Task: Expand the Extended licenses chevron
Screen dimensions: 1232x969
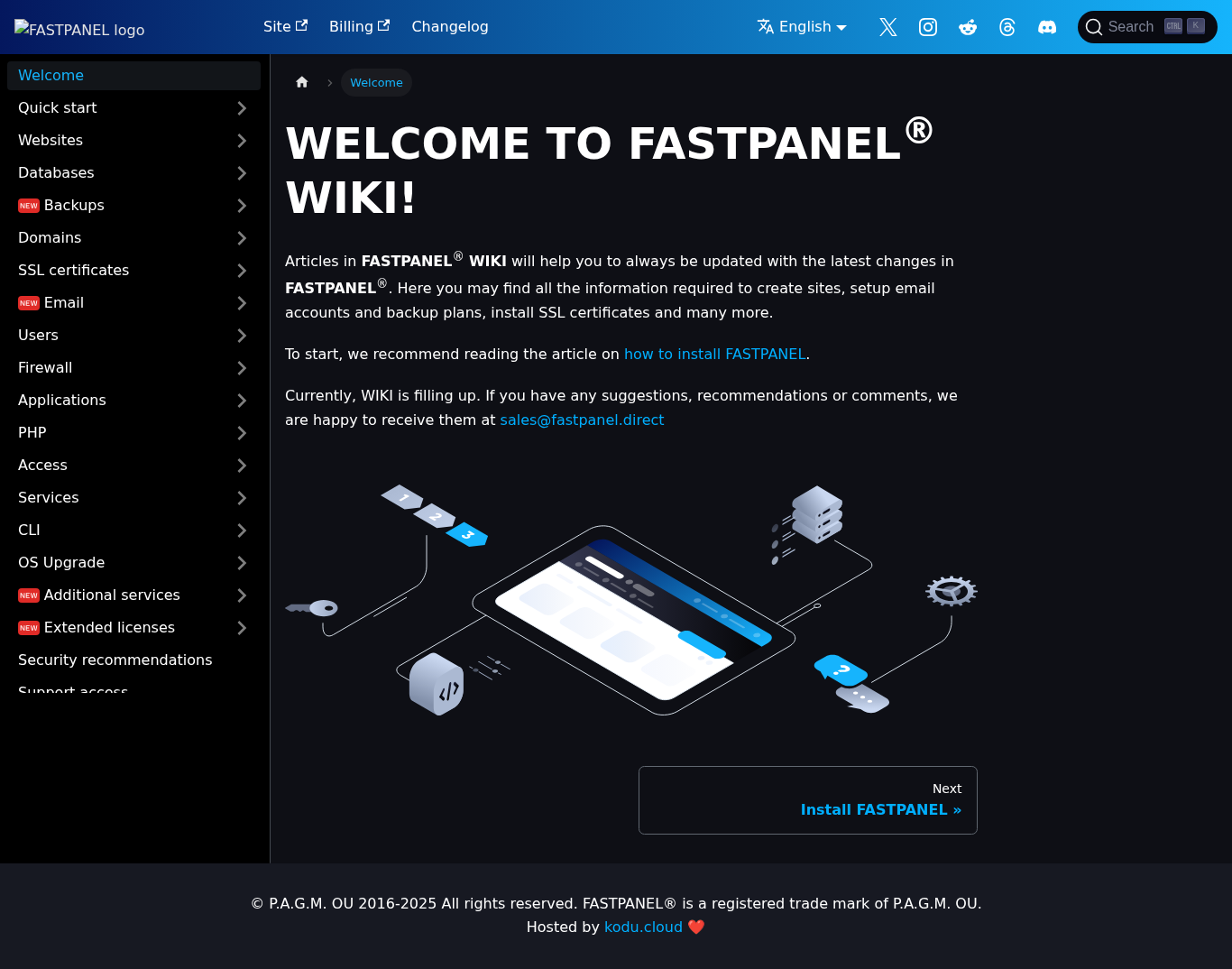Action: 242,628
